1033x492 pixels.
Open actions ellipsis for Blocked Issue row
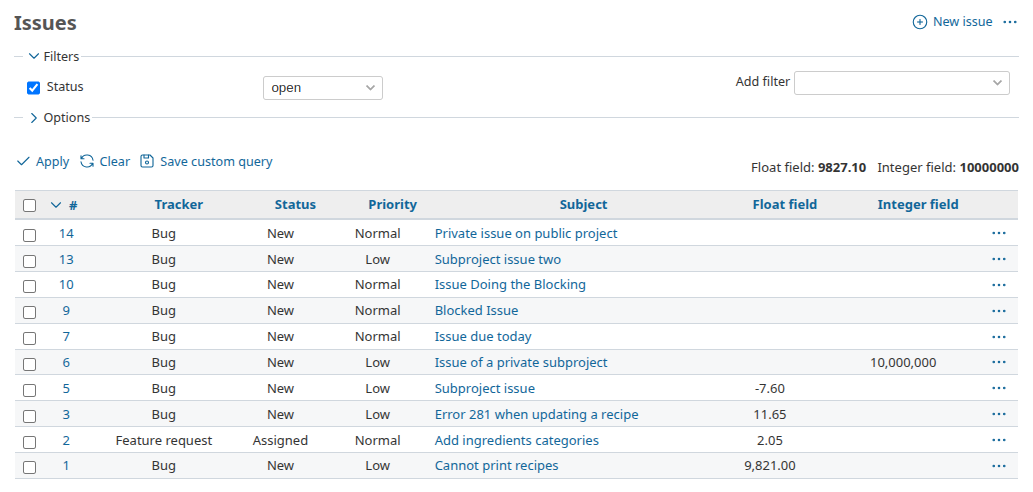point(998,311)
